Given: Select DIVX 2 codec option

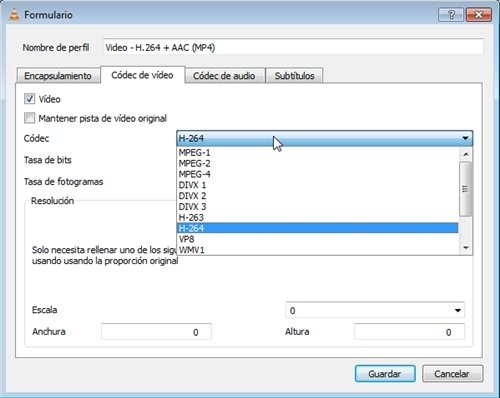Looking at the screenshot, I should [317, 196].
